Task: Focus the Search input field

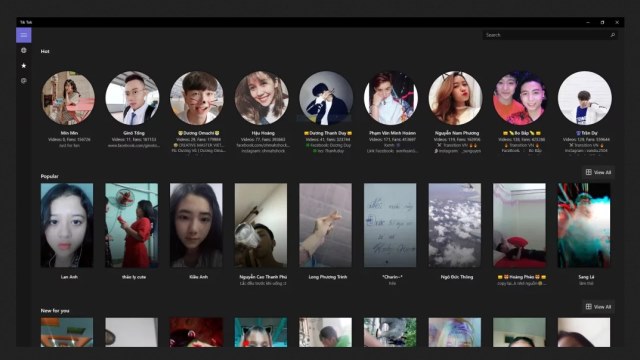Action: [549, 35]
